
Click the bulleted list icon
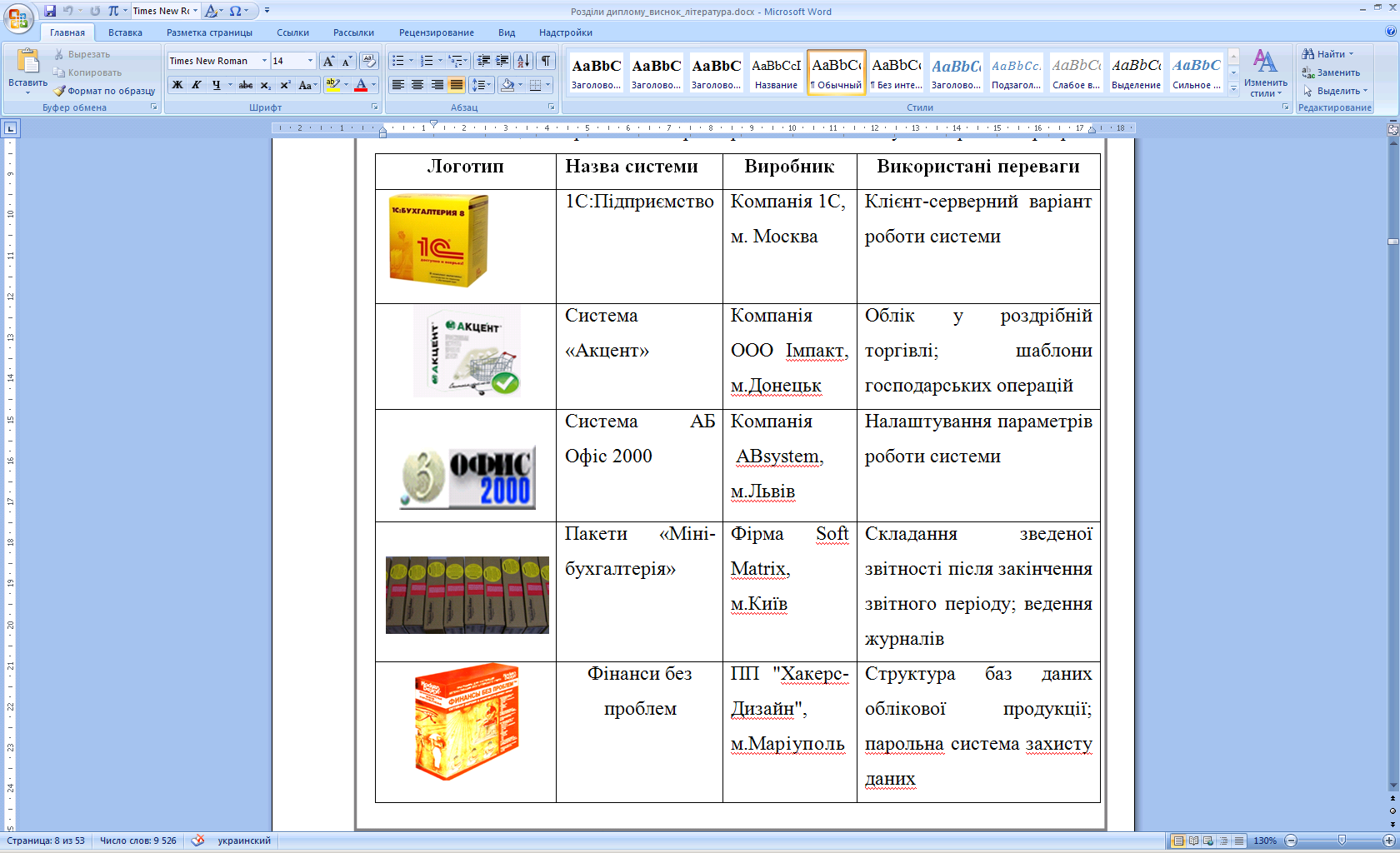(398, 61)
